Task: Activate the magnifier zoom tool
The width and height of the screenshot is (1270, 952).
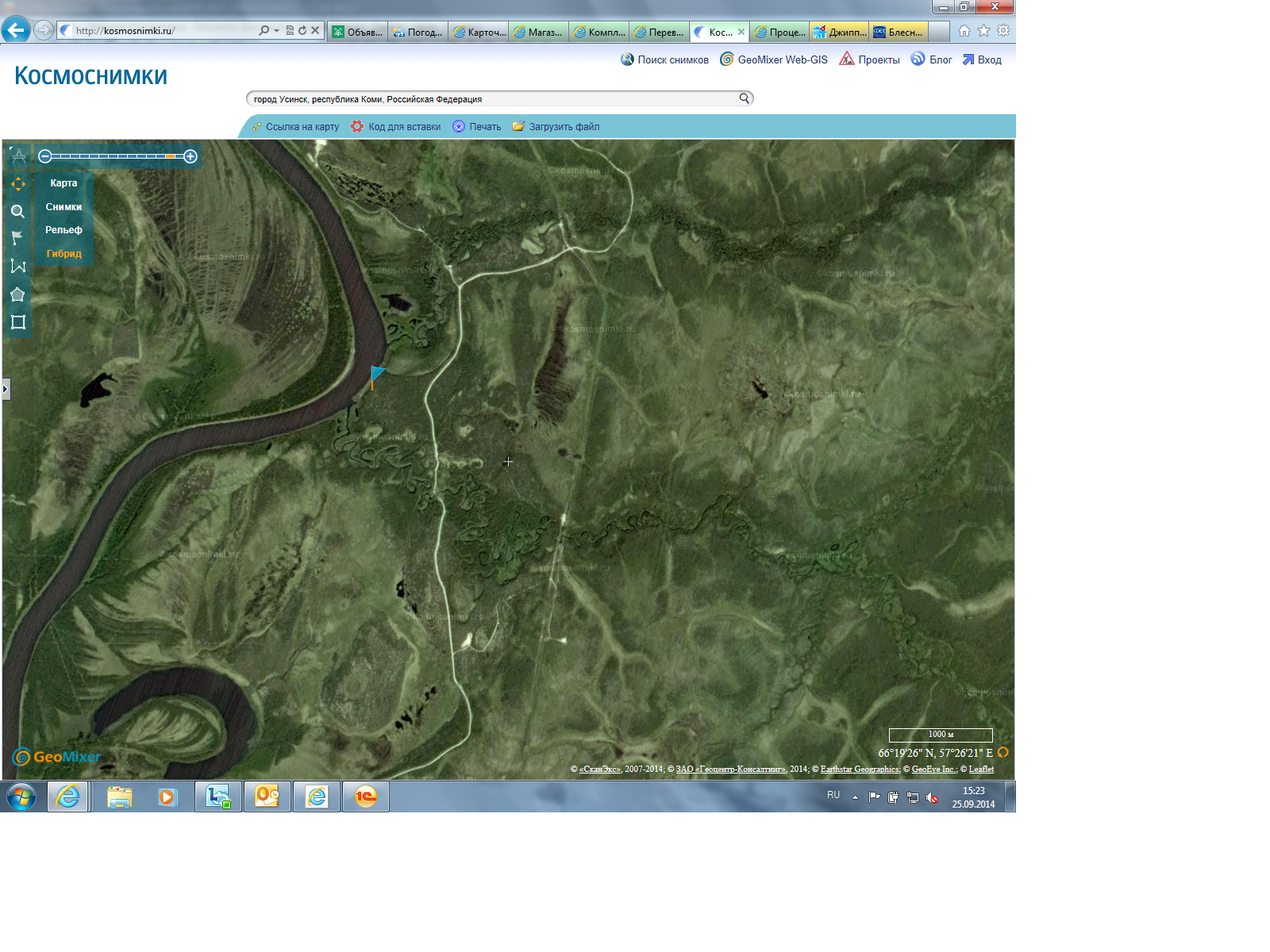Action: click(17, 212)
